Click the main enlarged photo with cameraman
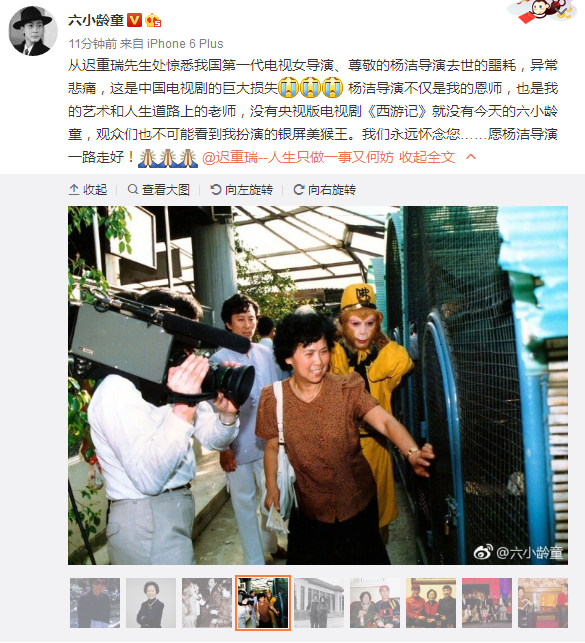The width and height of the screenshot is (585, 643). point(318,385)
